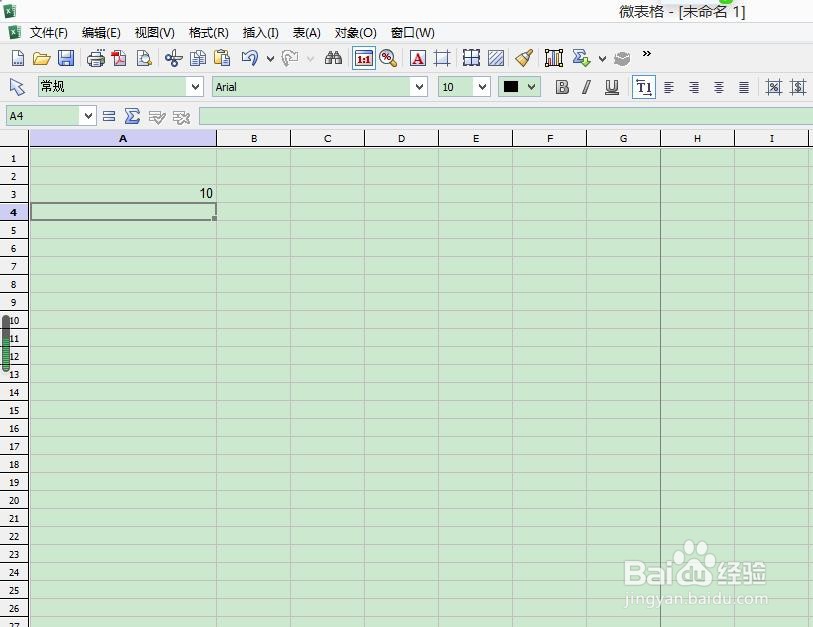Image resolution: width=813 pixels, height=627 pixels.
Task: Undo last action arrow icon
Action: click(x=250, y=58)
